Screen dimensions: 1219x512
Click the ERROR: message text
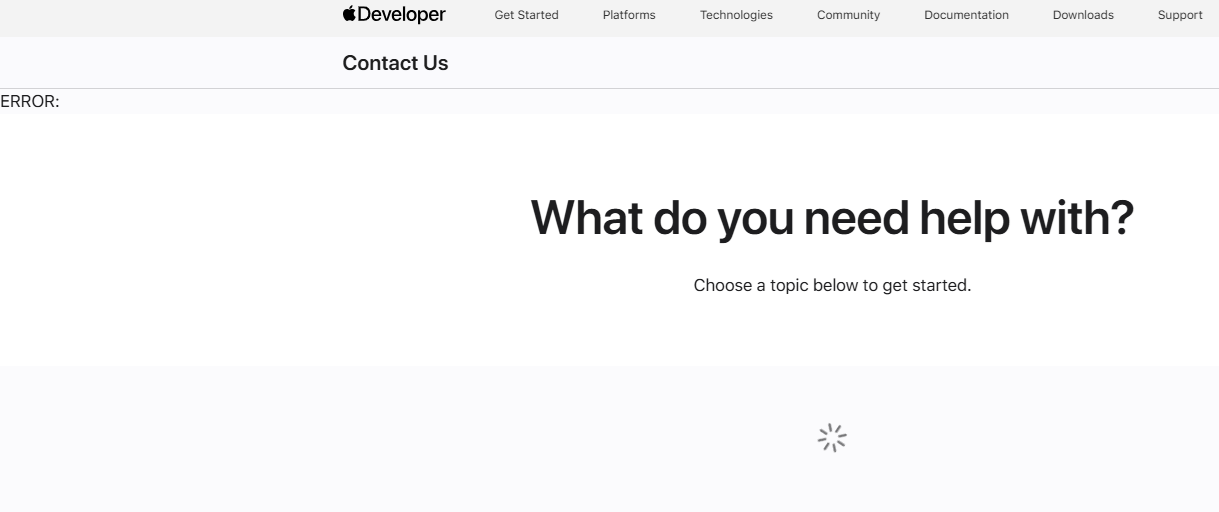pos(30,101)
